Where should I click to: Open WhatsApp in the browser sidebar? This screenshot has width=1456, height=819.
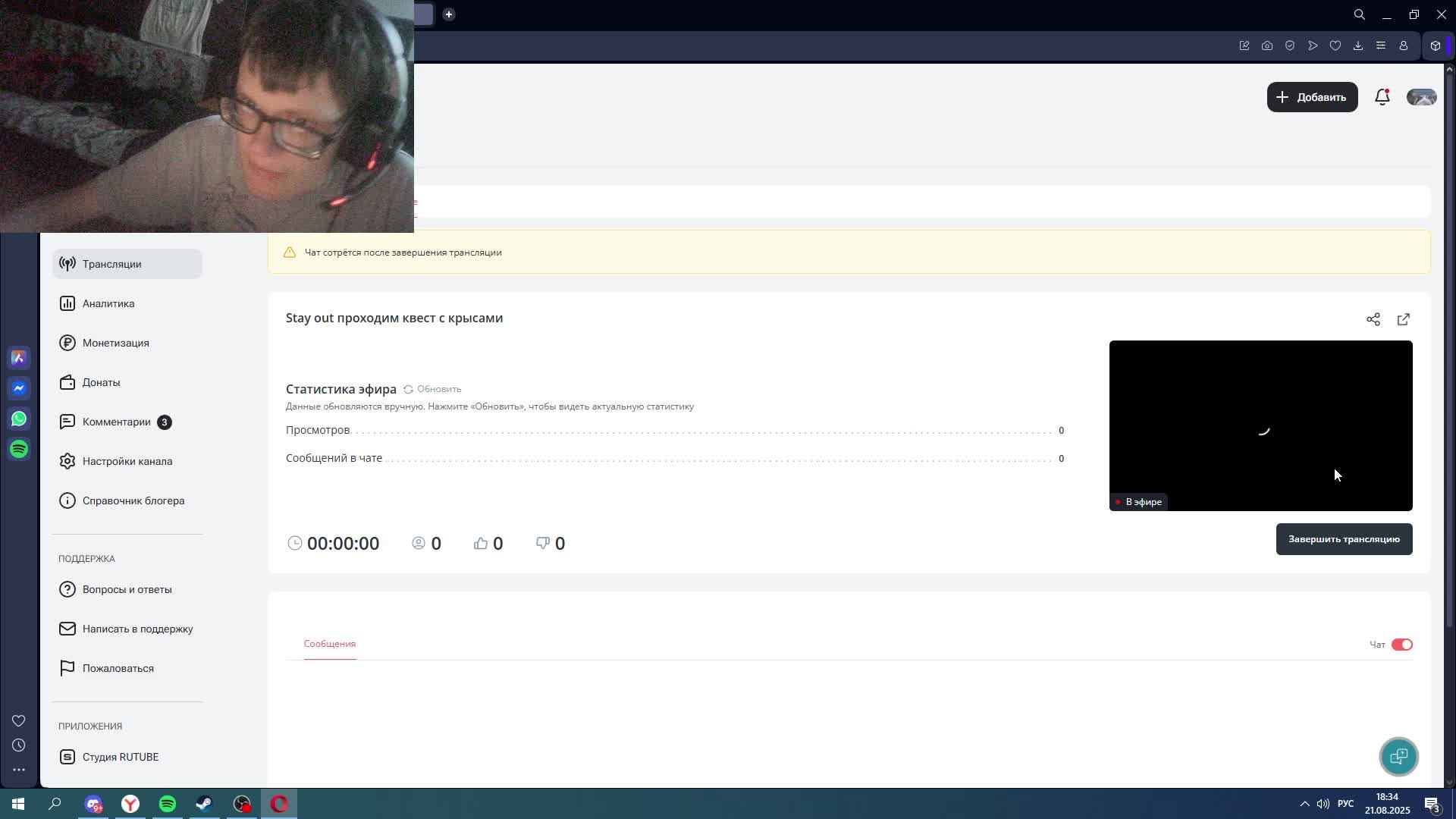19,419
